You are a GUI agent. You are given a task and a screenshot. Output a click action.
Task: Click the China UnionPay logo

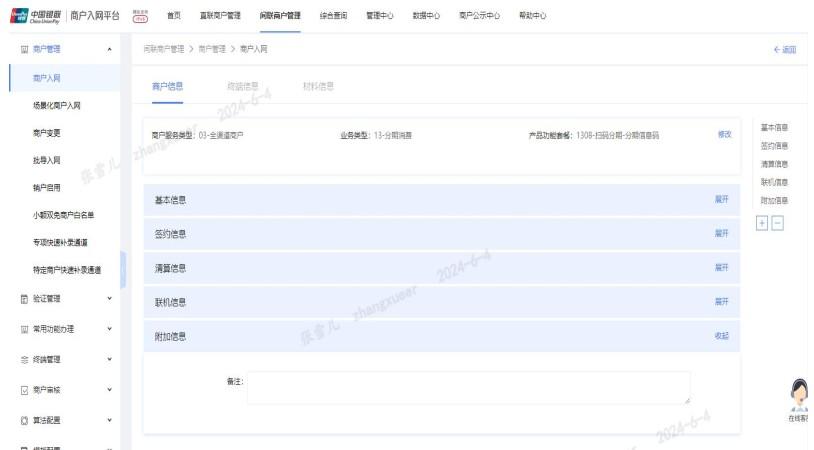pyautogui.click(x=32, y=15)
